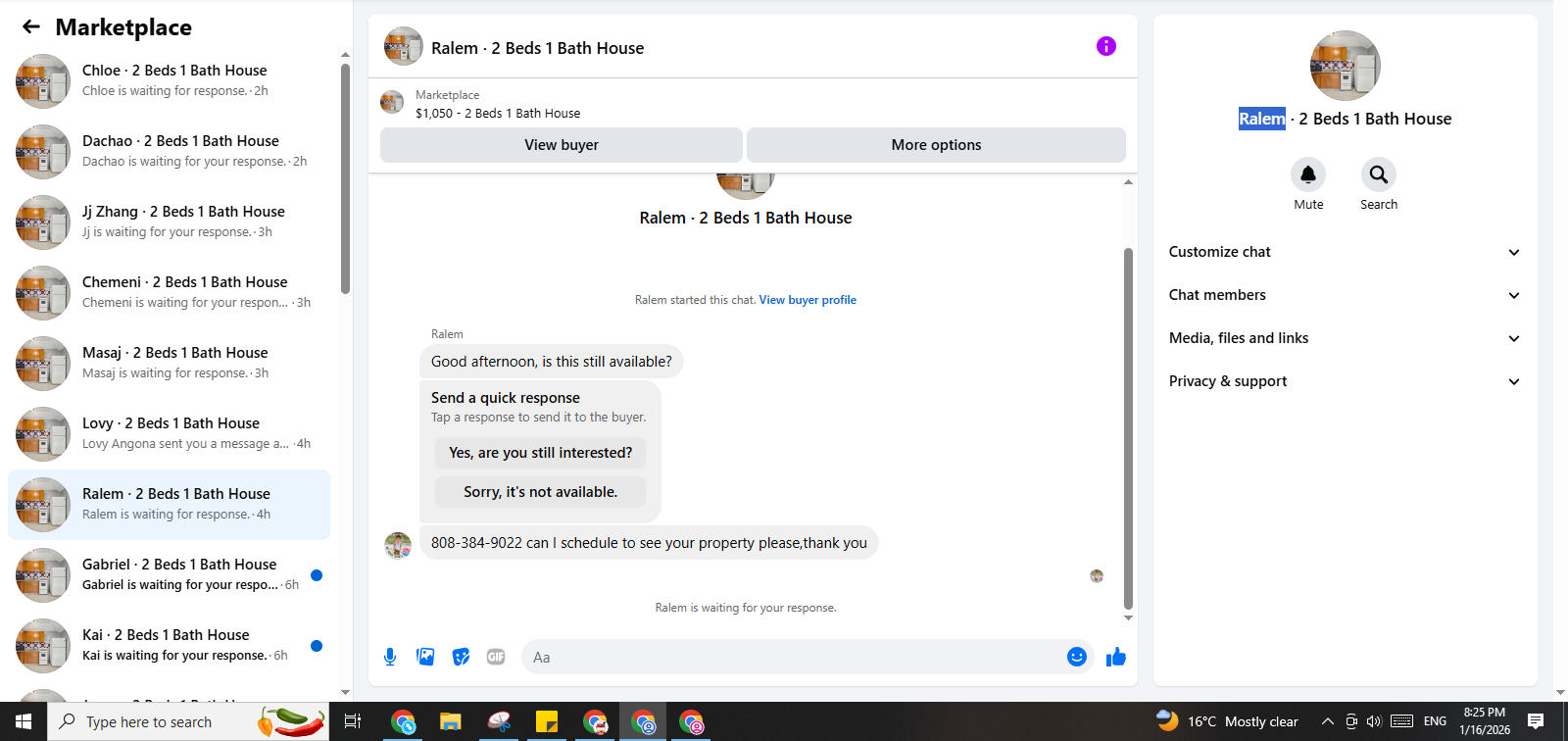Click the search magnifier in chat details
1568x741 pixels.
coord(1379,174)
